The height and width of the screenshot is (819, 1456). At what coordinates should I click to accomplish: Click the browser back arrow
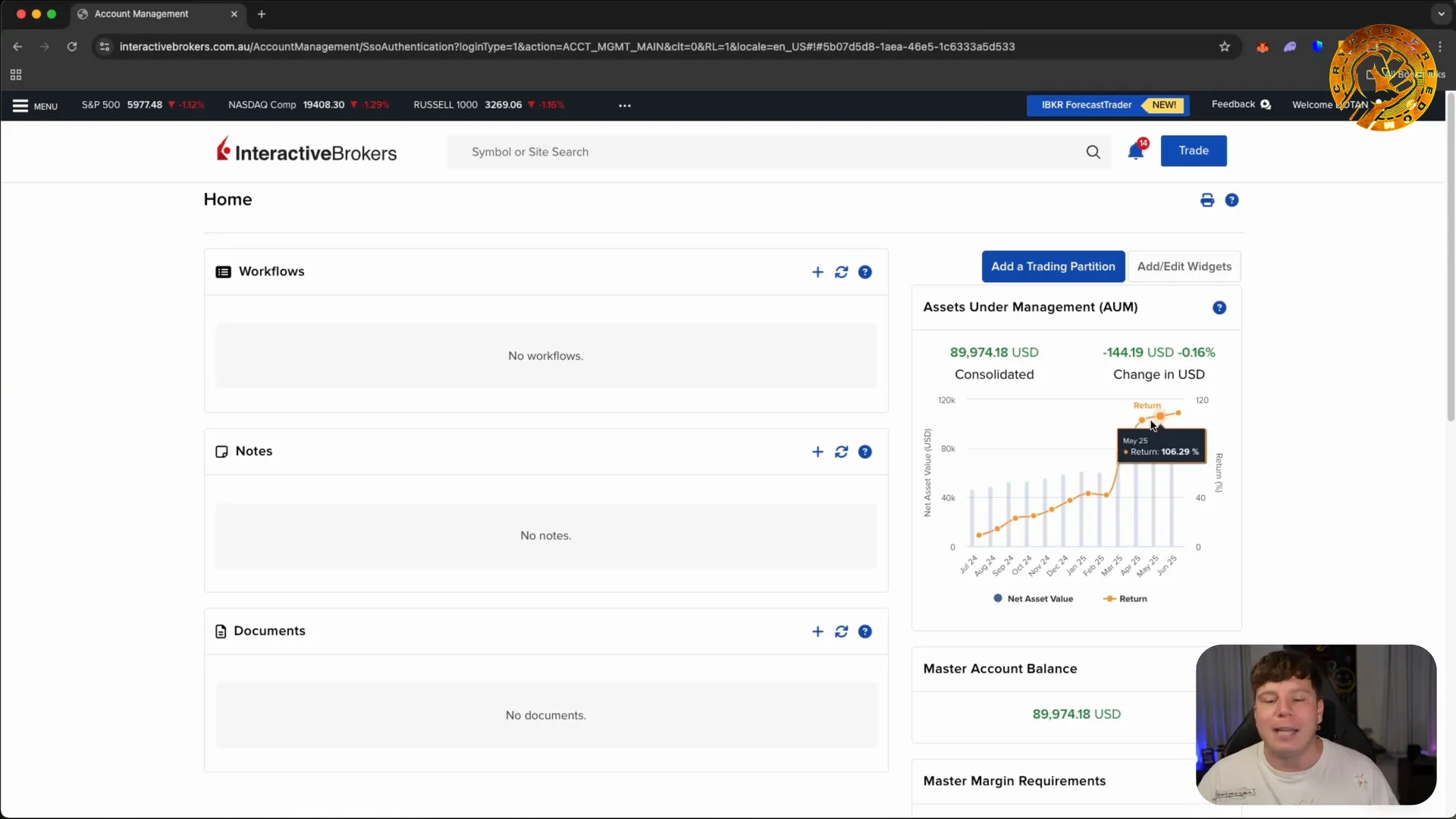pos(17,47)
